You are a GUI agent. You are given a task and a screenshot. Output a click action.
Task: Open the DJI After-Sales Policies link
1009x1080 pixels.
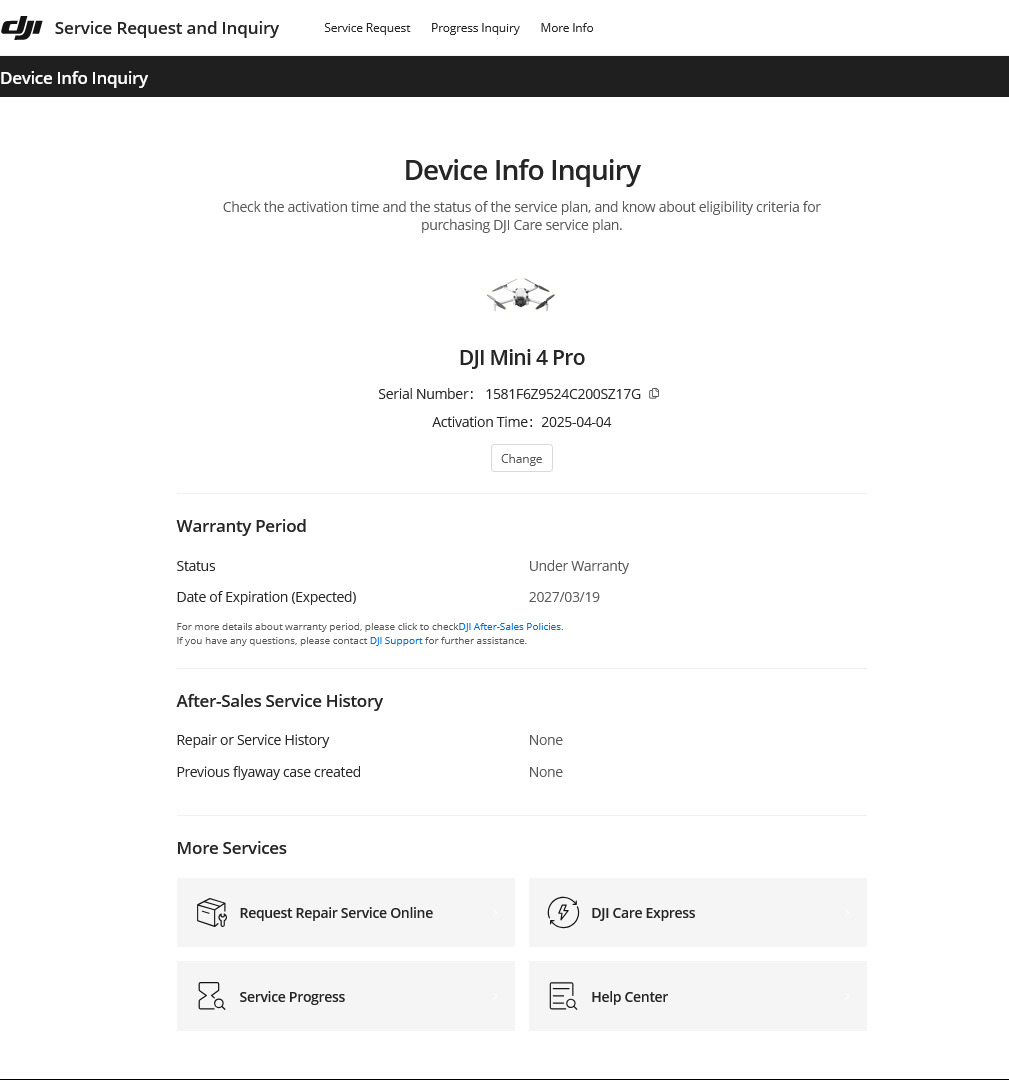pyautogui.click(x=510, y=626)
